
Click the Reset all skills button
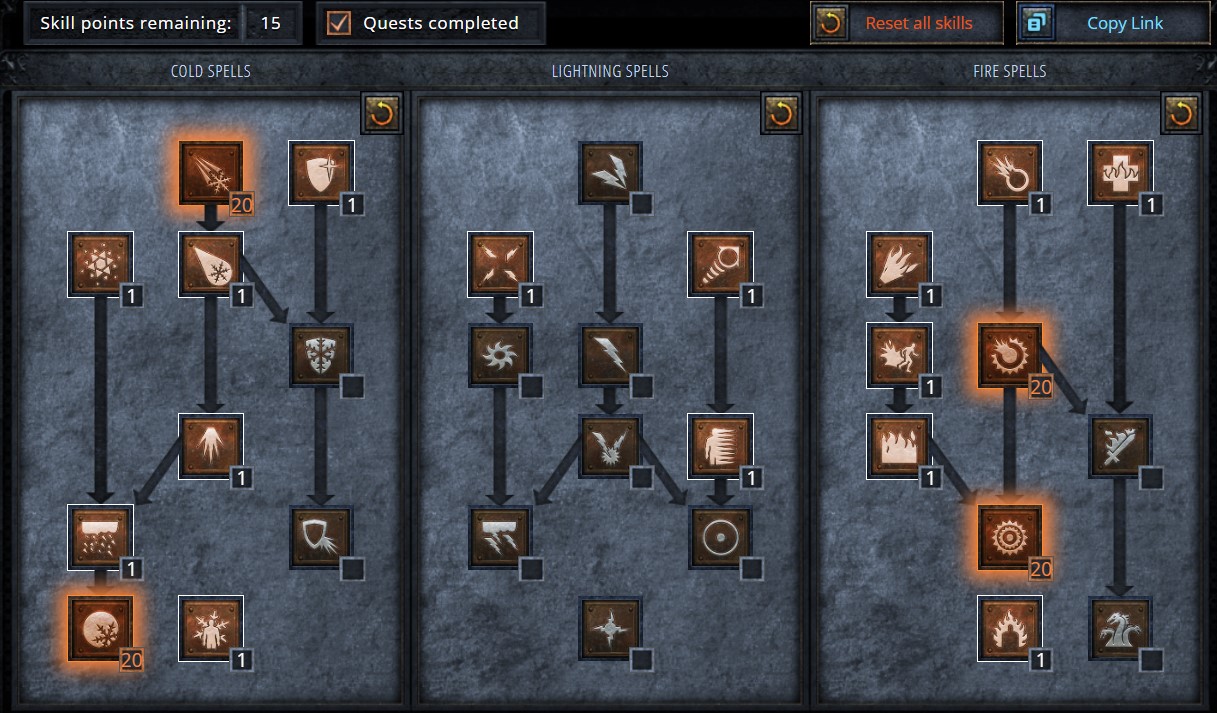click(907, 22)
